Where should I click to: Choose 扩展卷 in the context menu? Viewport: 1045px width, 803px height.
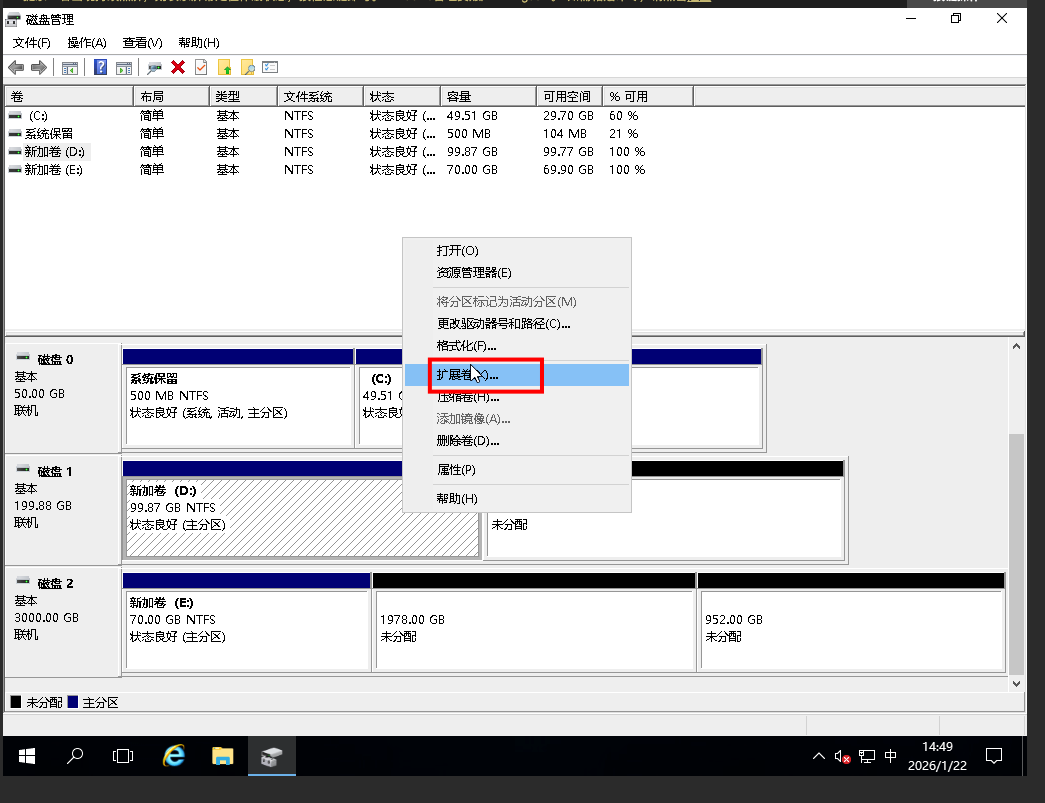tap(467, 375)
